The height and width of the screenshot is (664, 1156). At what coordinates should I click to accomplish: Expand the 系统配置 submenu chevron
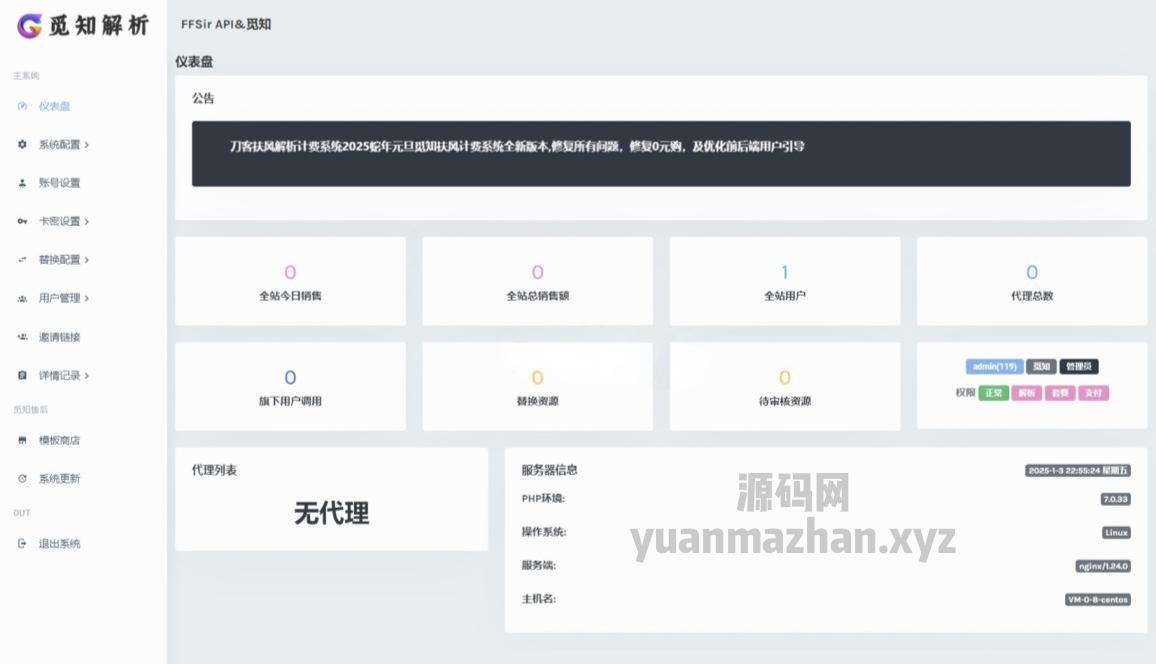coord(88,144)
